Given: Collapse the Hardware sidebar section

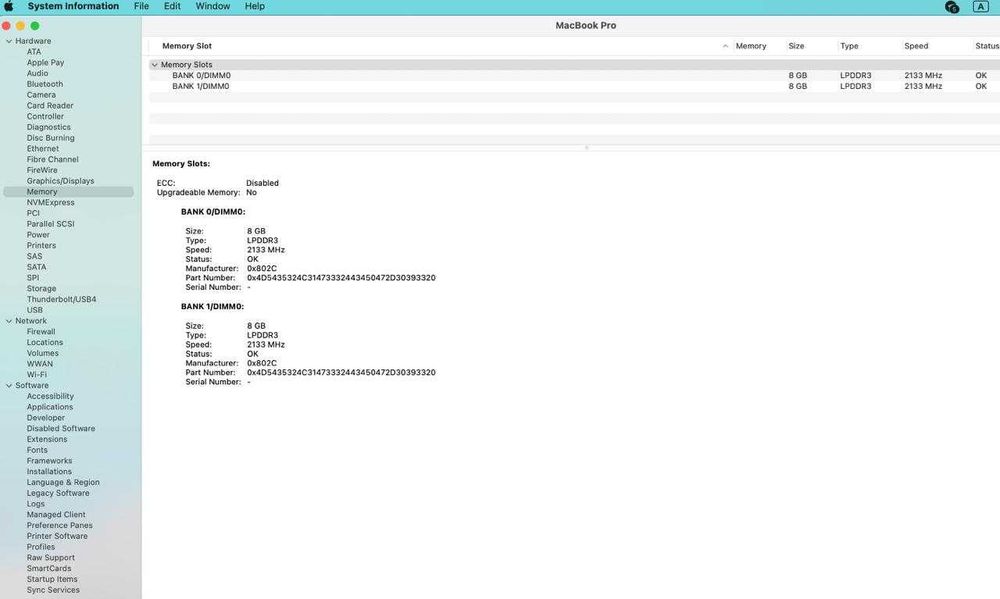Looking at the screenshot, I should (x=9, y=41).
